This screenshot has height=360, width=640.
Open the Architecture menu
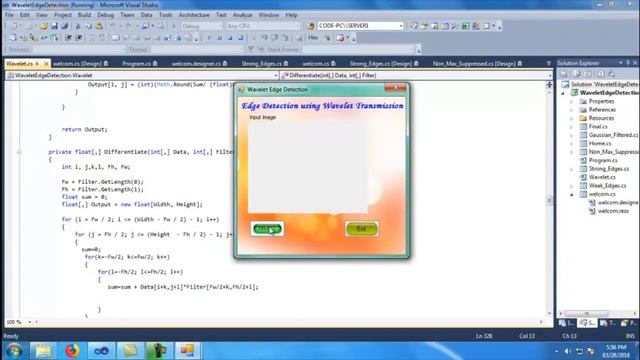point(194,15)
